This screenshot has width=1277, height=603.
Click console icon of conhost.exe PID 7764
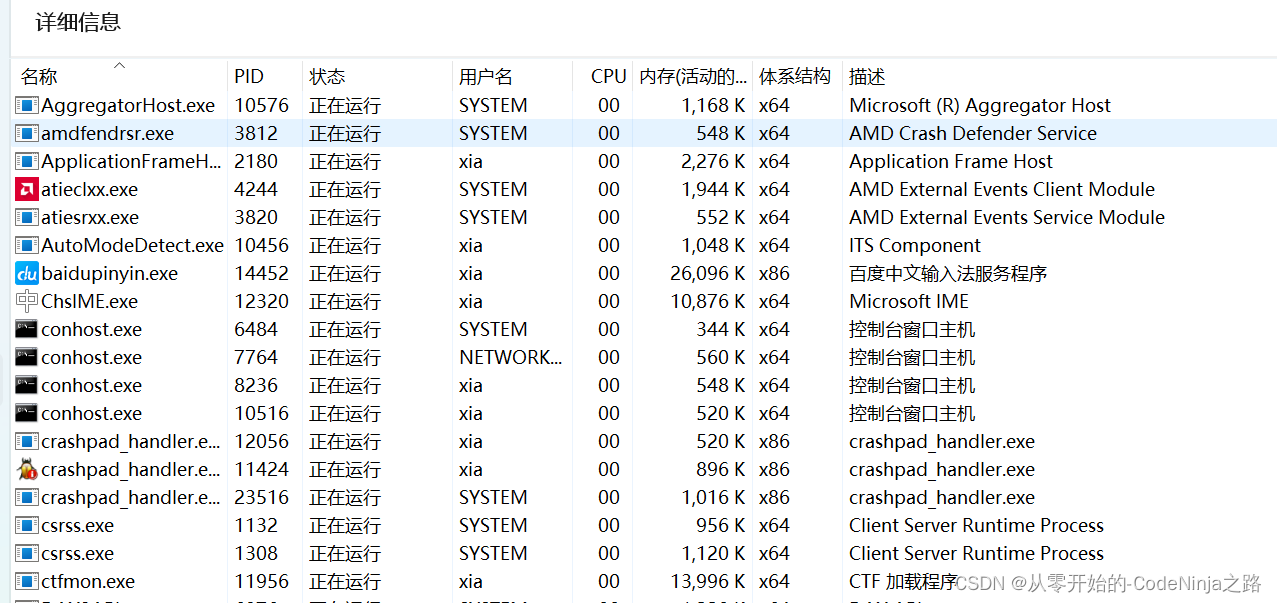tap(27, 357)
